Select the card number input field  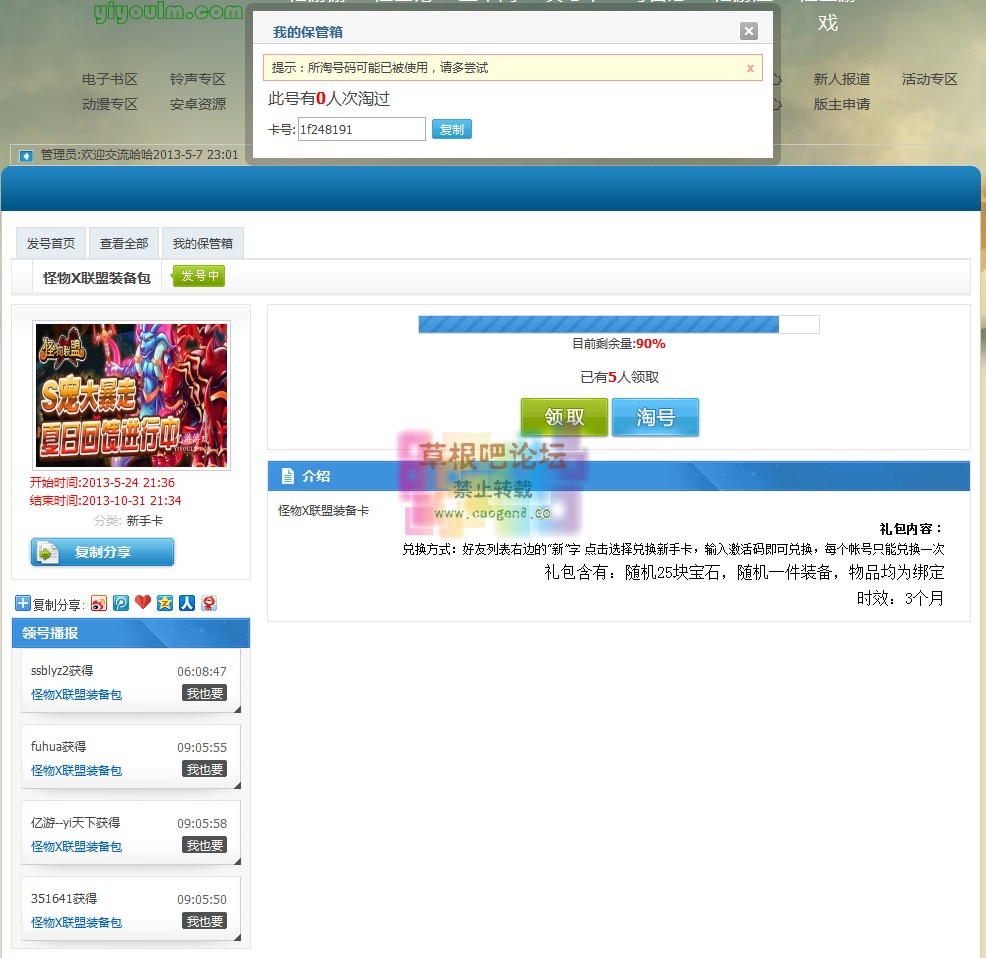(361, 129)
